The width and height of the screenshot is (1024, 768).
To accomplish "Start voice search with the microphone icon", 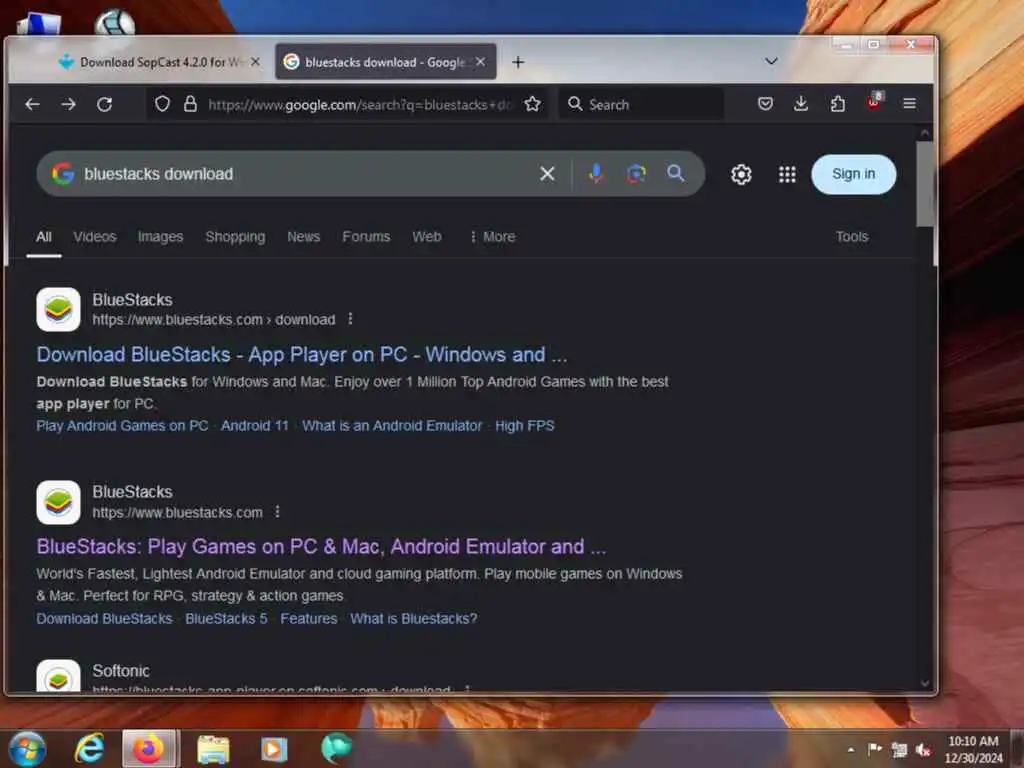I will pos(596,174).
